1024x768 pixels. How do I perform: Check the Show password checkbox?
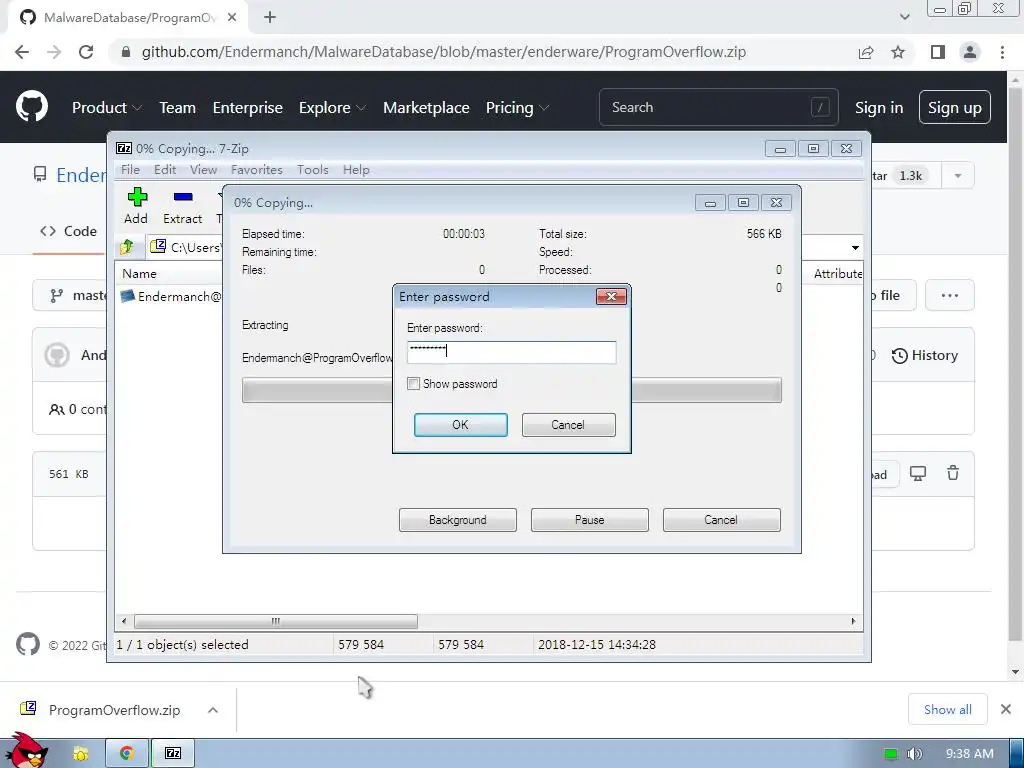[413, 383]
